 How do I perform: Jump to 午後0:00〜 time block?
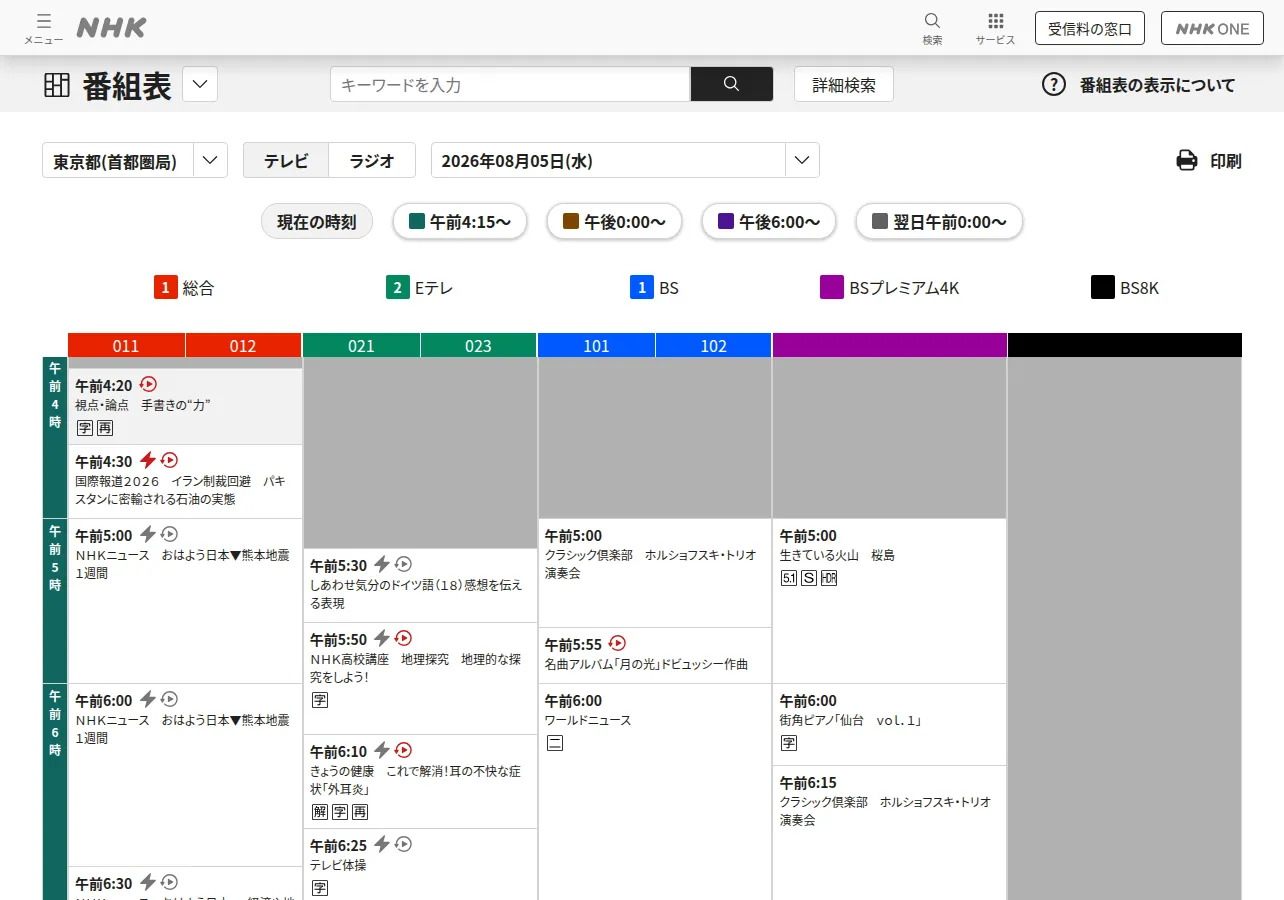click(x=614, y=222)
